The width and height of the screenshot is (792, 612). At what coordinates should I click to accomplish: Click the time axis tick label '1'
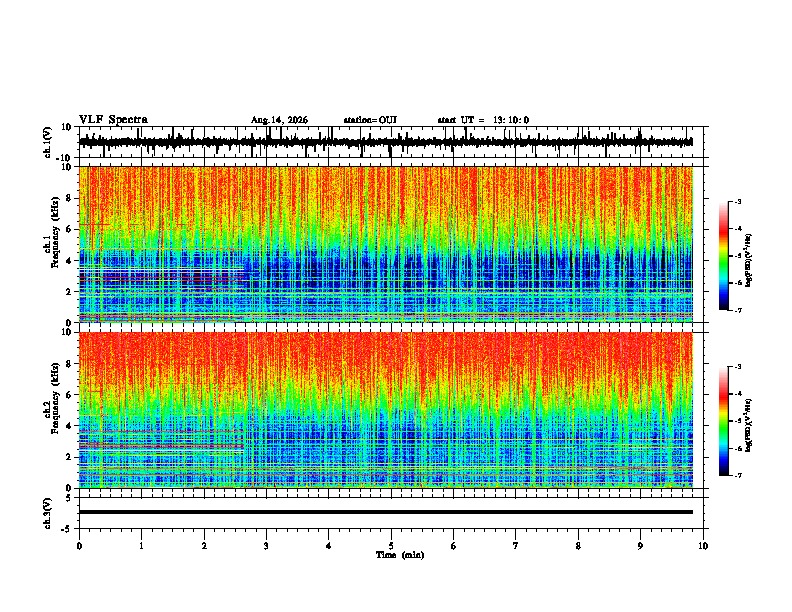tap(142, 546)
